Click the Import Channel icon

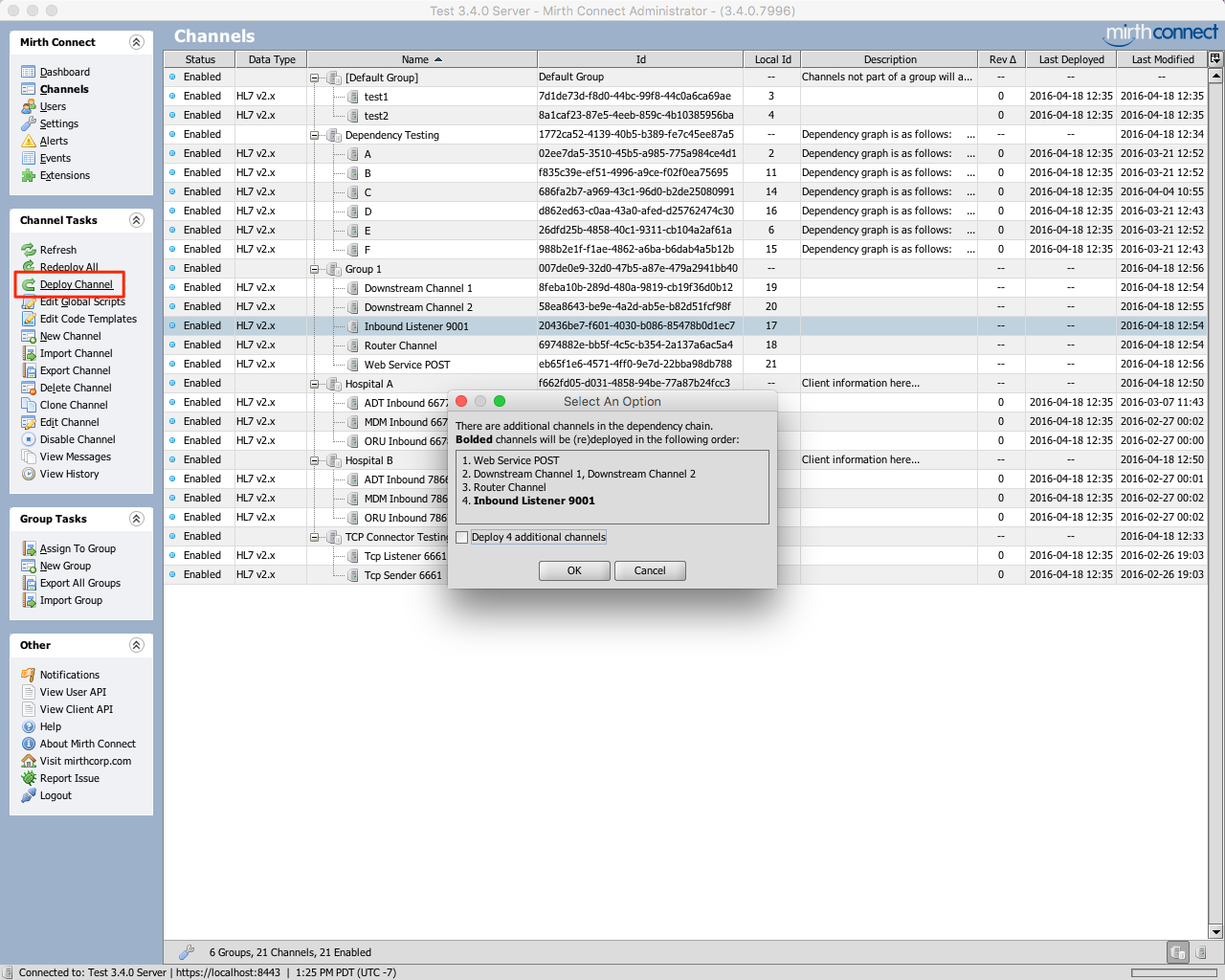(29, 353)
